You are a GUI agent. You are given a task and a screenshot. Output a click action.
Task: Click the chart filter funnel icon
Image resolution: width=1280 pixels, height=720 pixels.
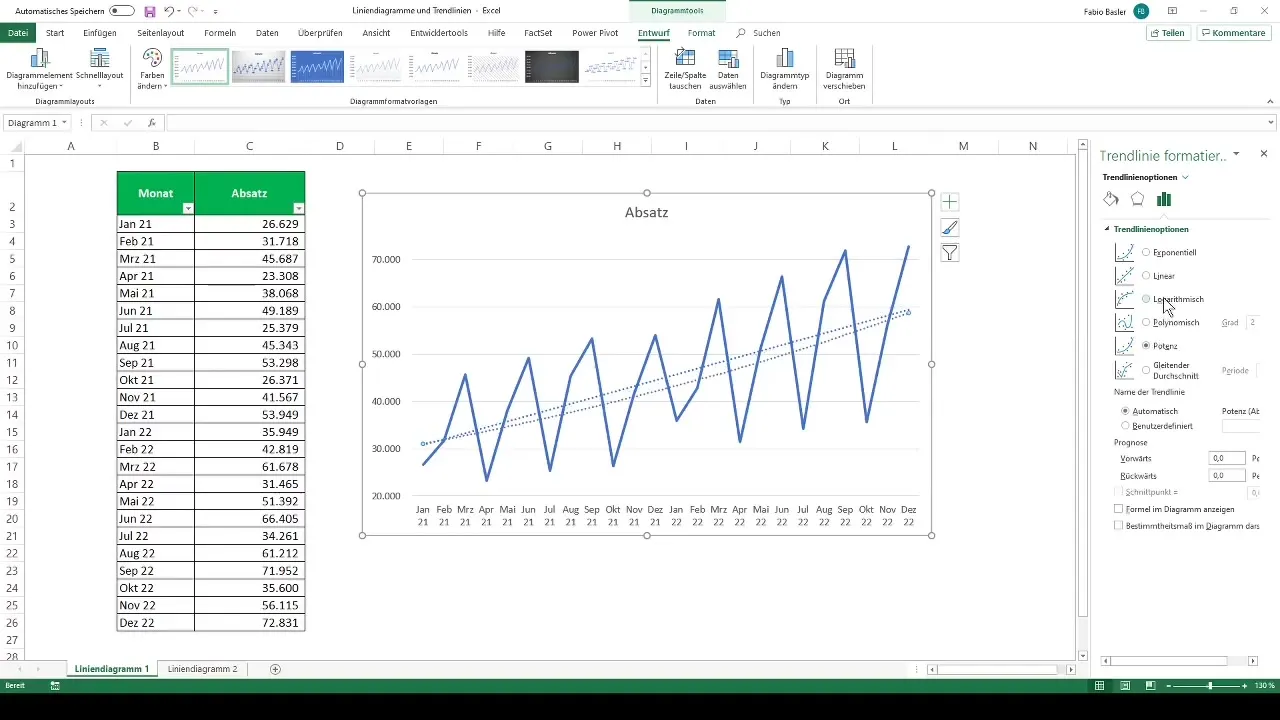(950, 254)
